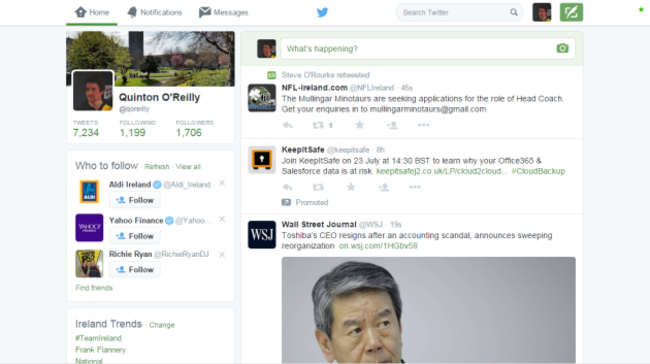The width and height of the screenshot is (650, 364).
Task: Open Aldi Ireland account name
Action: pos(130,184)
